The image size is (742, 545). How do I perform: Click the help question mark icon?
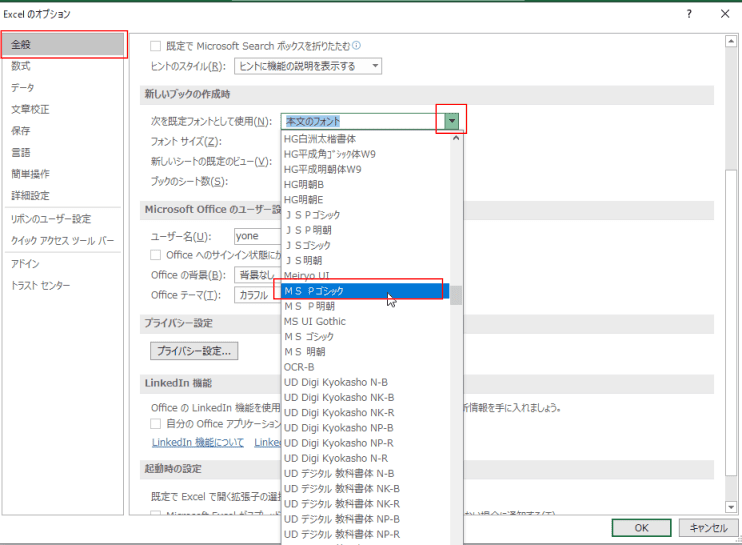pos(689,14)
